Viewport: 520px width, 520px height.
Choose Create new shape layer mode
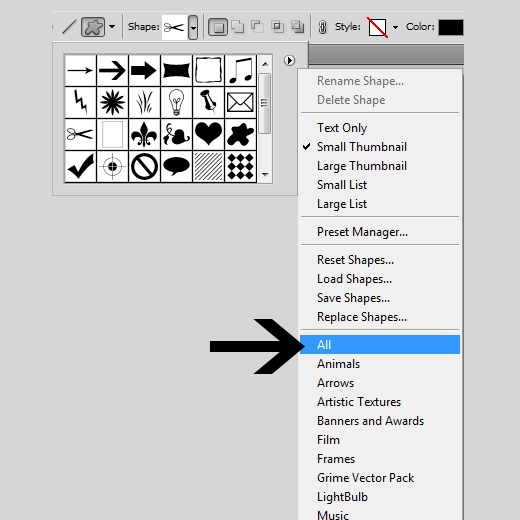[x=218, y=27]
